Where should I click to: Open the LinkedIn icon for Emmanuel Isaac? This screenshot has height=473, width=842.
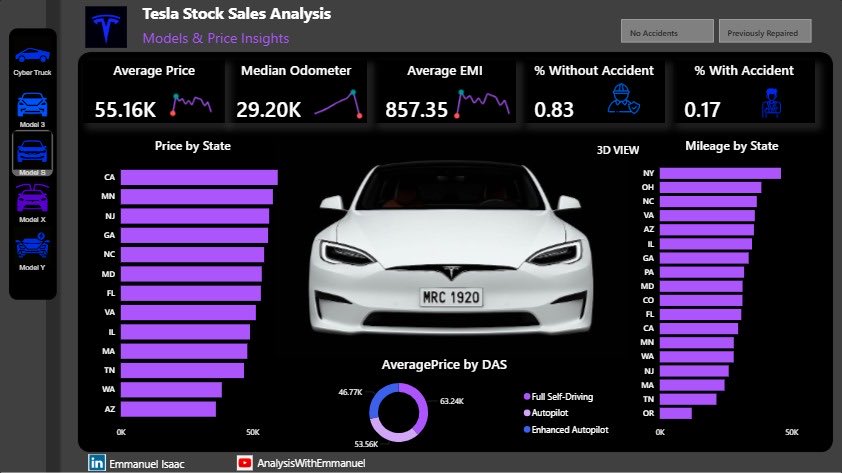coord(97,463)
